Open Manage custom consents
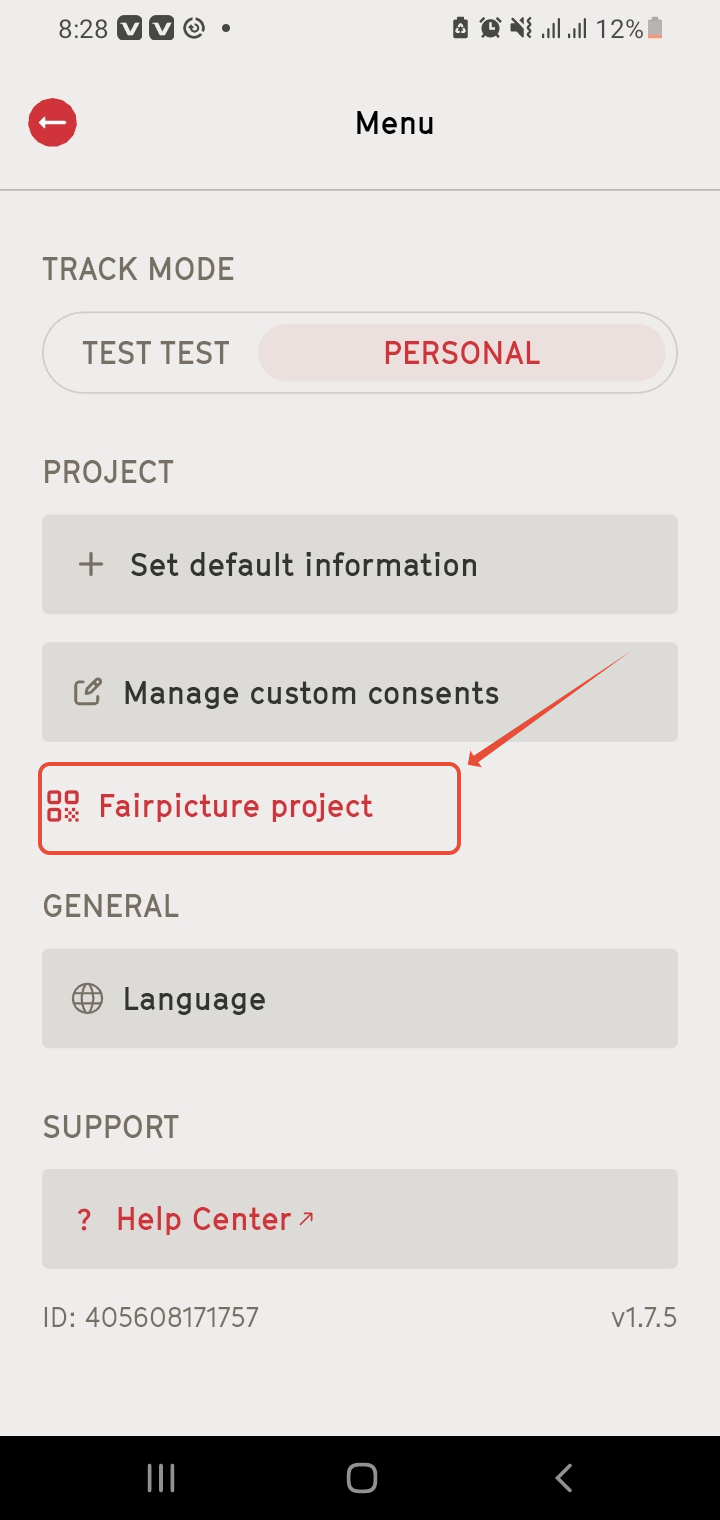720x1520 pixels. 360,692
